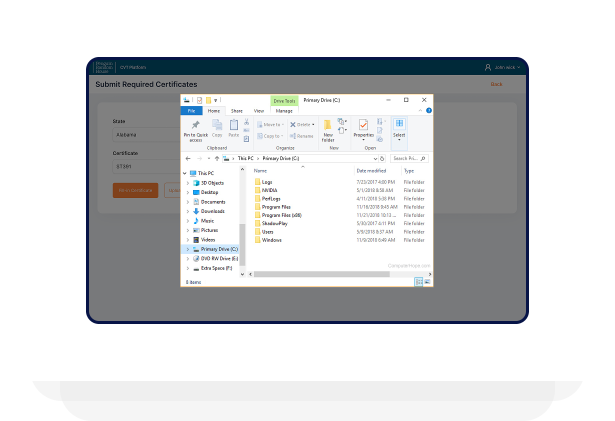The image size is (615, 421).
Task: Click the Back link on the Certificates page
Action: coord(496,84)
